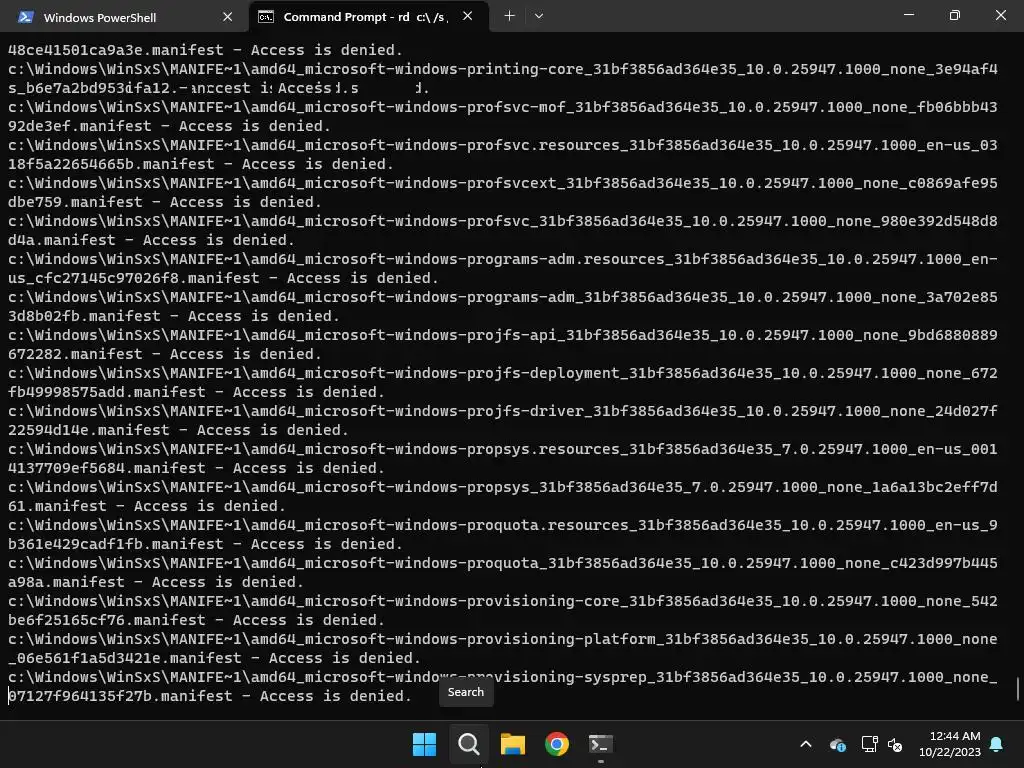The image size is (1024, 768).
Task: Expand the new tab profile dropdown
Action: tap(539, 16)
